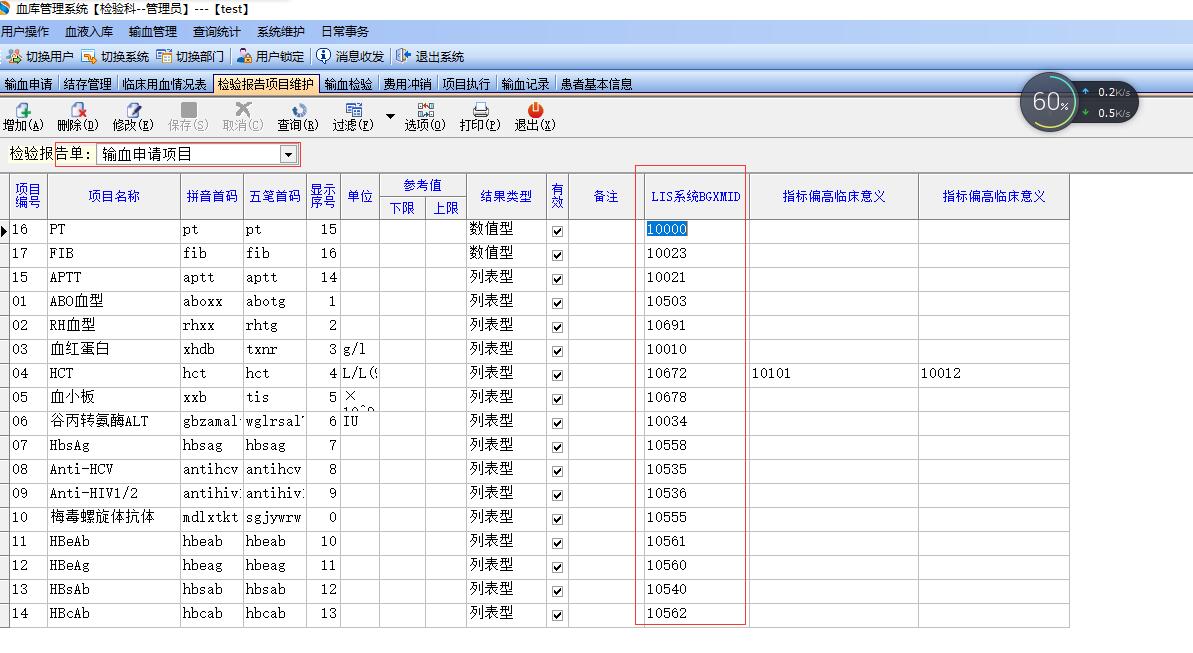
Task: Open the 系统维护 menu
Action: coord(281,31)
